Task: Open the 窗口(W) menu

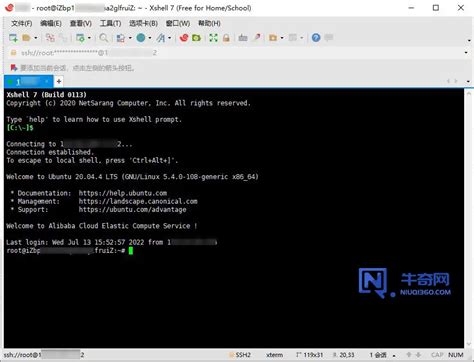Action: pyautogui.click(x=178, y=23)
